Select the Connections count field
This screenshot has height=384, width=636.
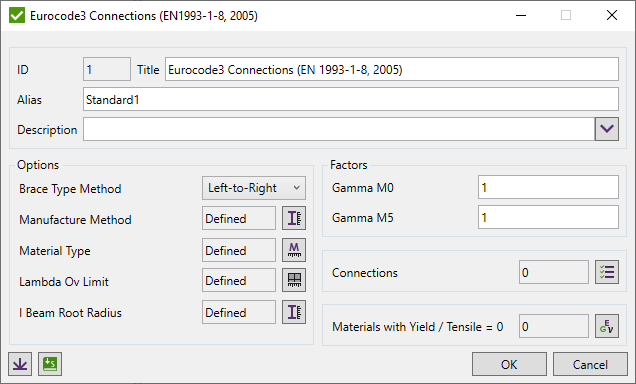point(554,272)
